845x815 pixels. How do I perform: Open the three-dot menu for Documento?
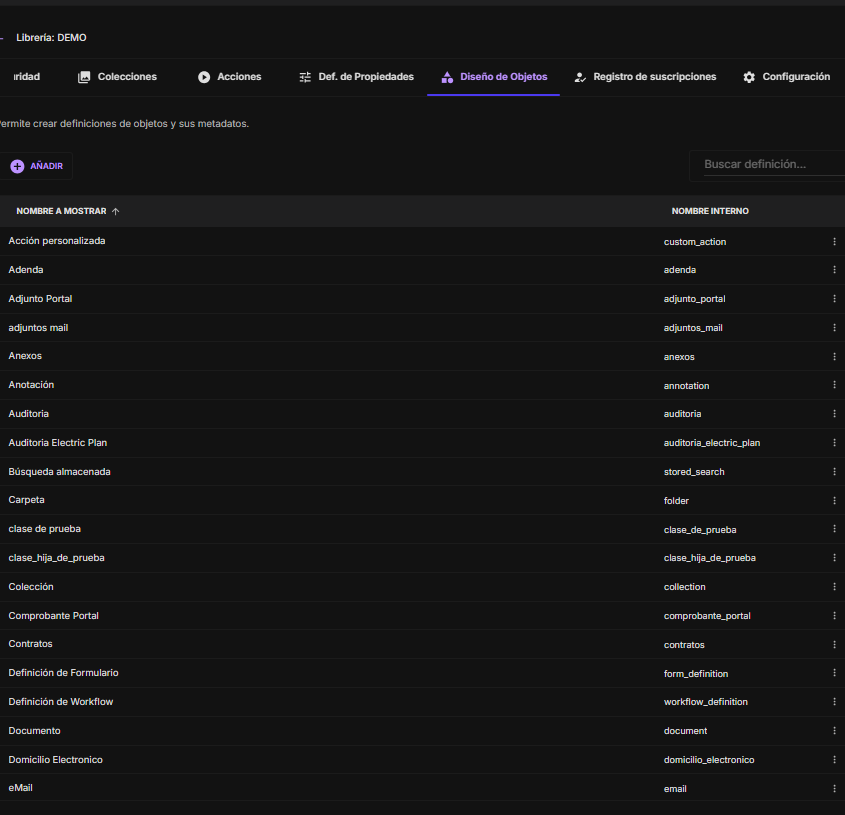tap(834, 730)
